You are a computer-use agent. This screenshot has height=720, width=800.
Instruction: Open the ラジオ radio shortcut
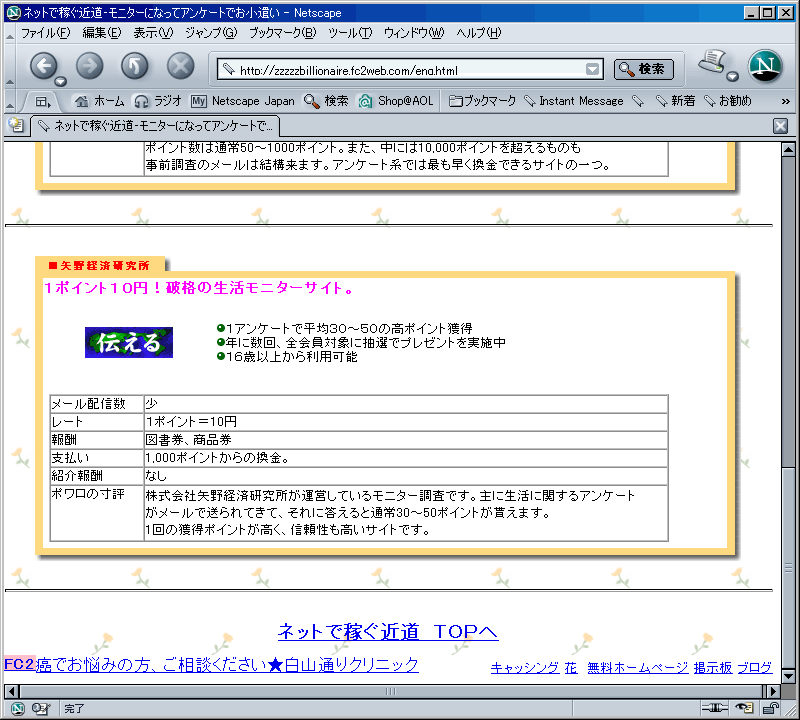pyautogui.click(x=158, y=101)
